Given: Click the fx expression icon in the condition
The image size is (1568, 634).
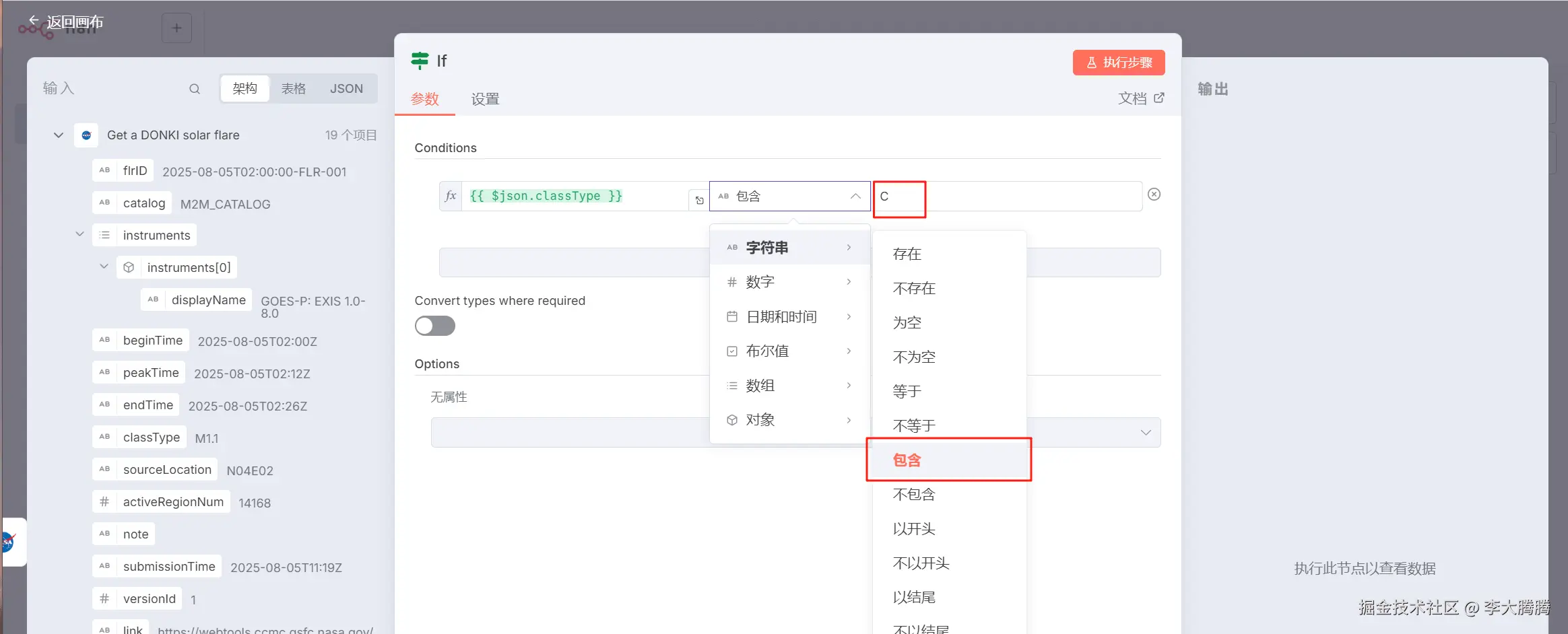Looking at the screenshot, I should pos(451,196).
